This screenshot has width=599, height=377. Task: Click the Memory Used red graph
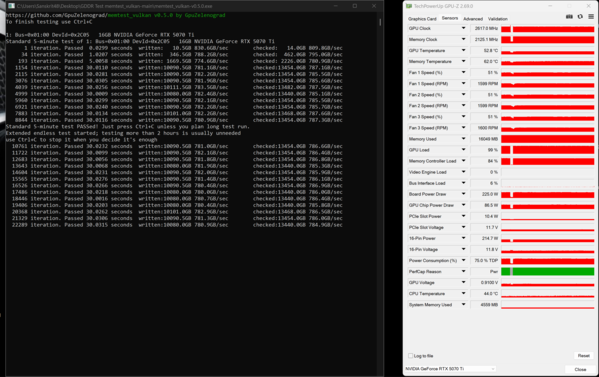[547, 139]
